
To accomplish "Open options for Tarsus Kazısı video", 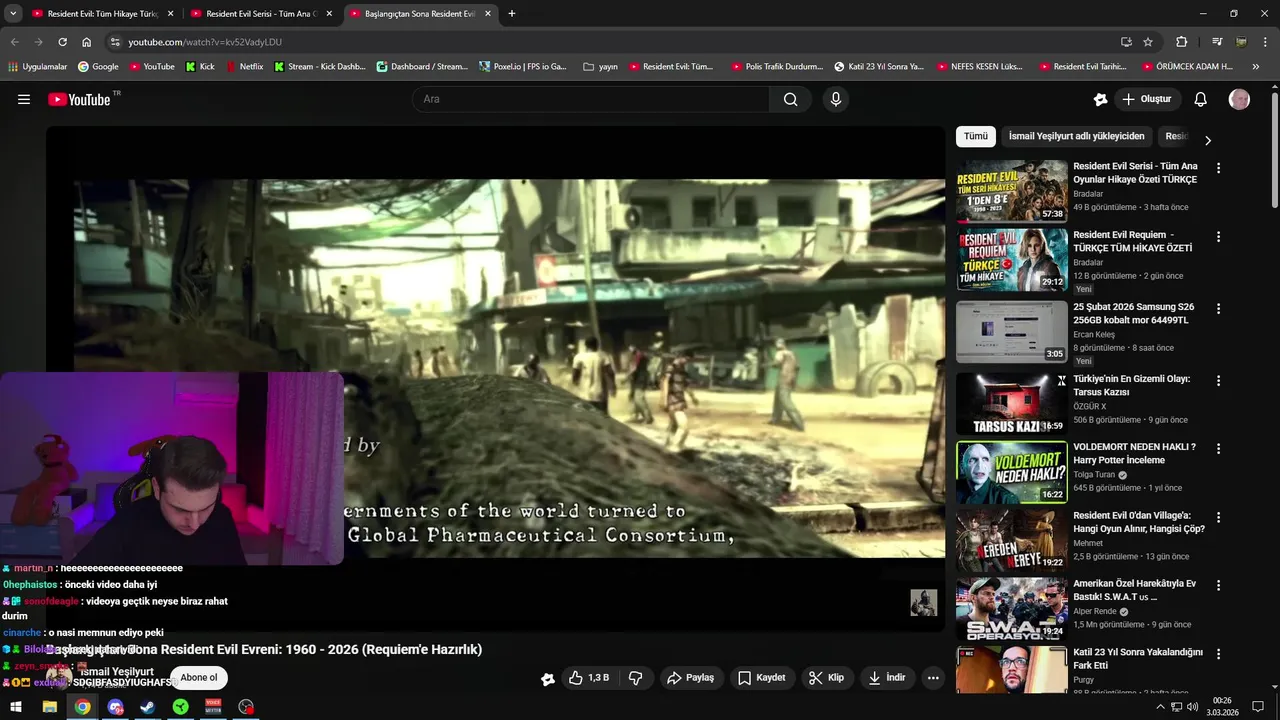I will click(x=1218, y=381).
